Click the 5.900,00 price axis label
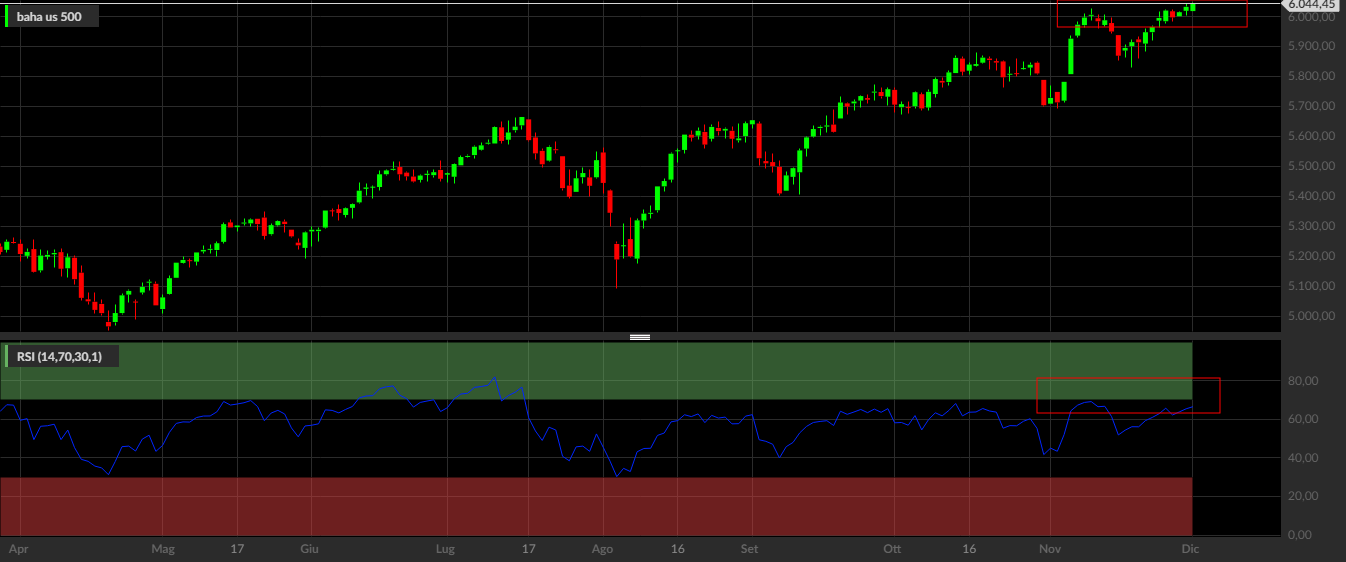1346x562 pixels. [x=1310, y=46]
